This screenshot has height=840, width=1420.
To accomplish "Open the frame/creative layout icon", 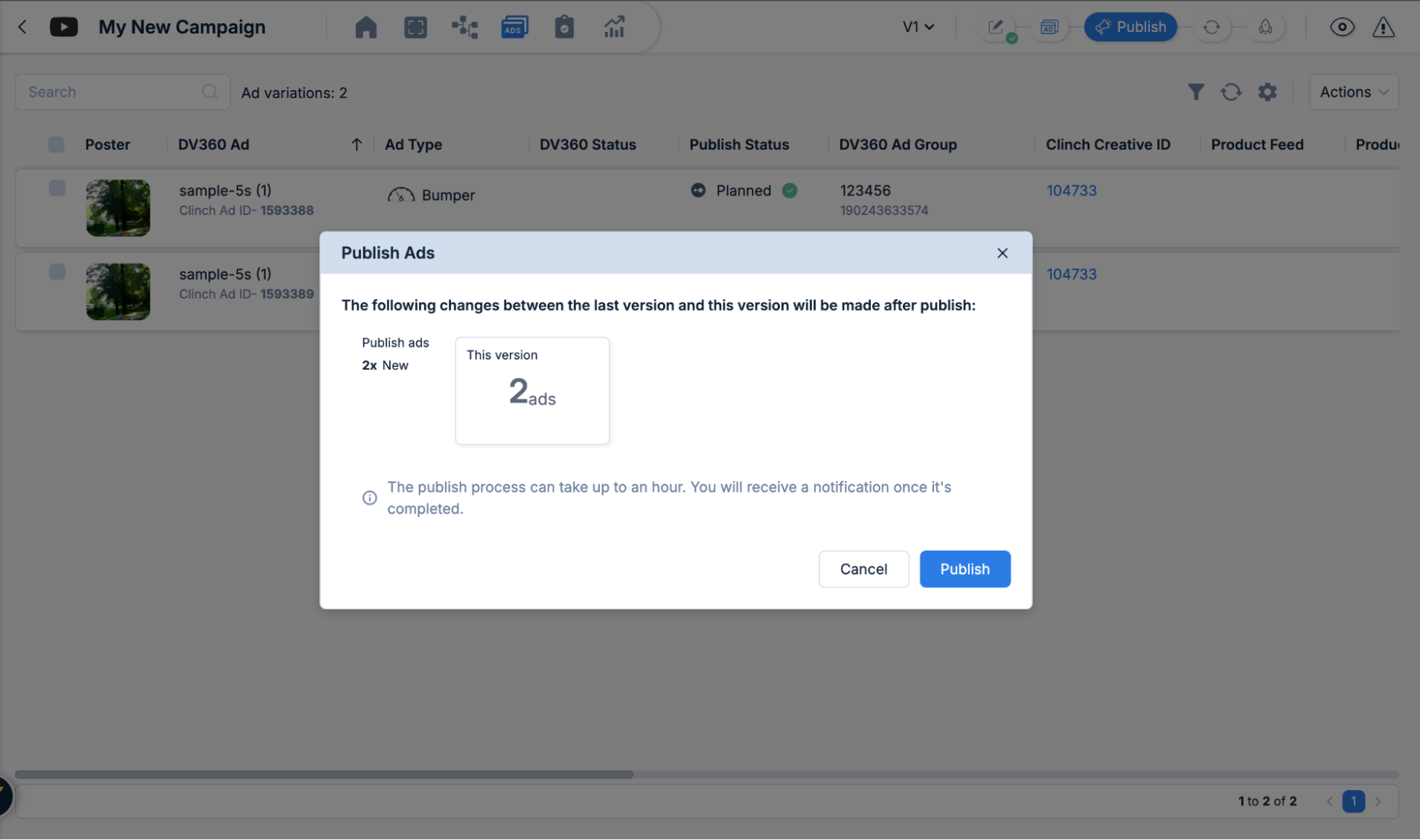I will (415, 27).
